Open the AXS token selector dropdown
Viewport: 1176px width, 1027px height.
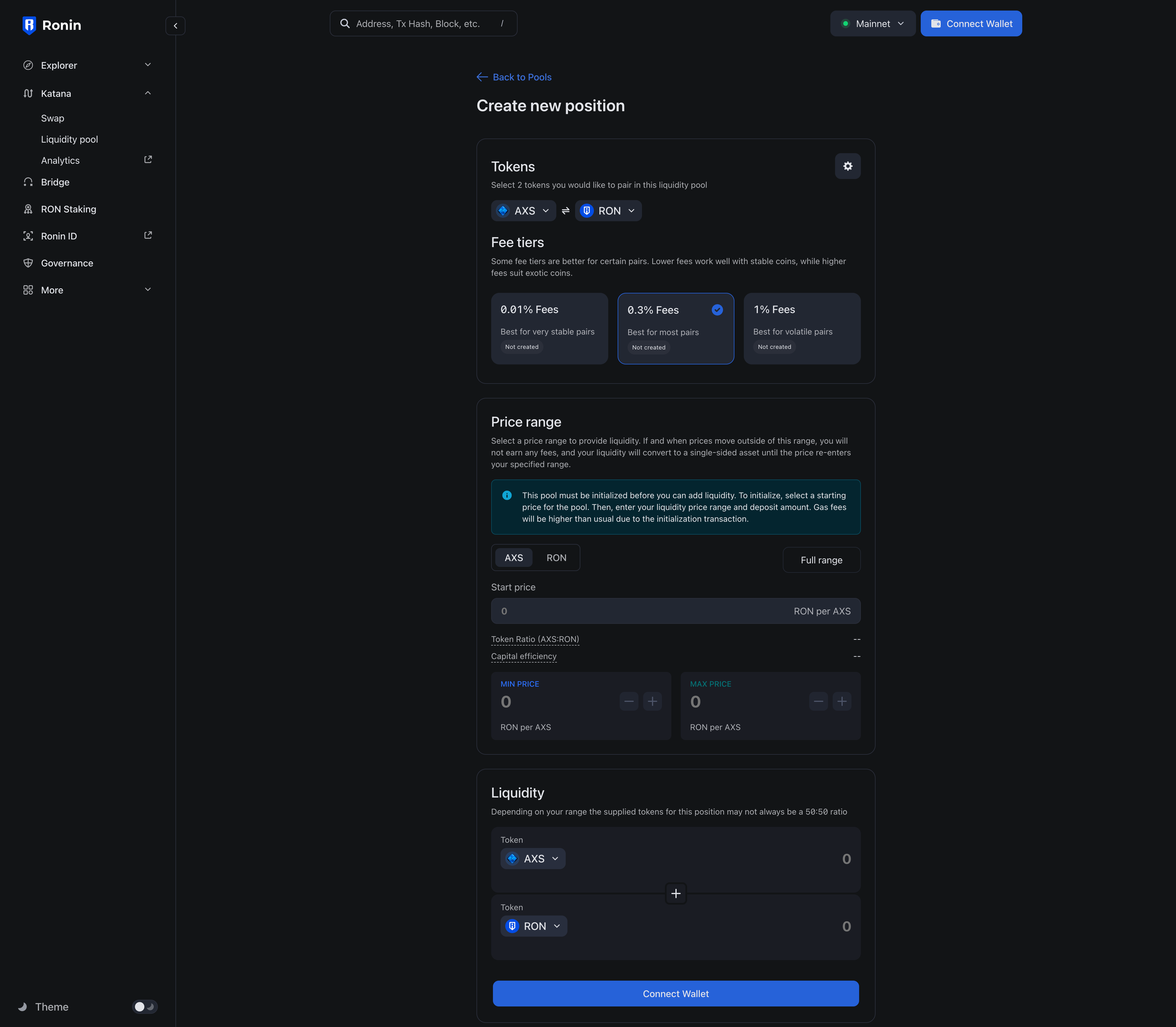[523, 210]
